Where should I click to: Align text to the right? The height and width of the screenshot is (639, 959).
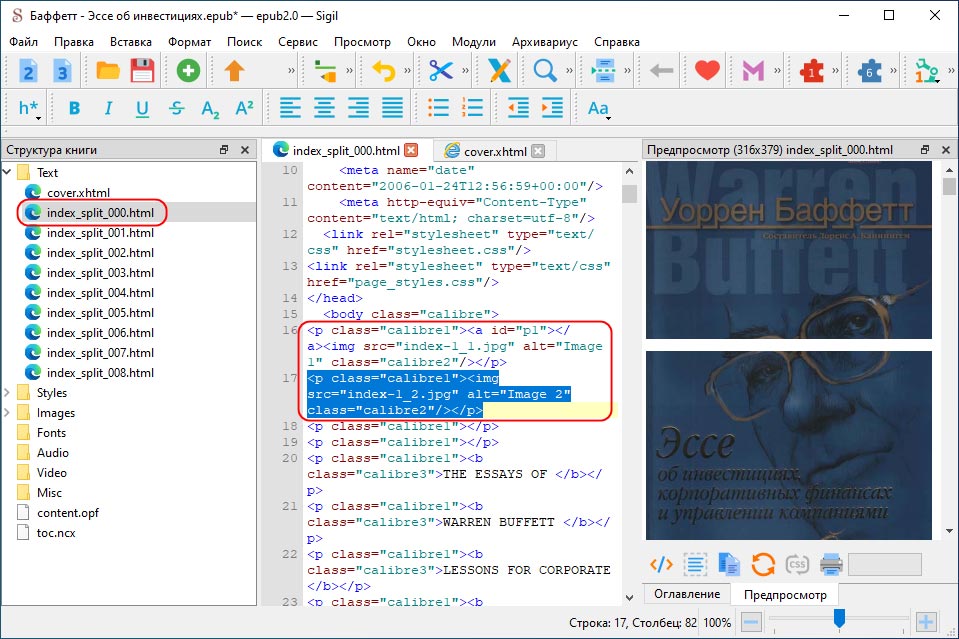(358, 108)
